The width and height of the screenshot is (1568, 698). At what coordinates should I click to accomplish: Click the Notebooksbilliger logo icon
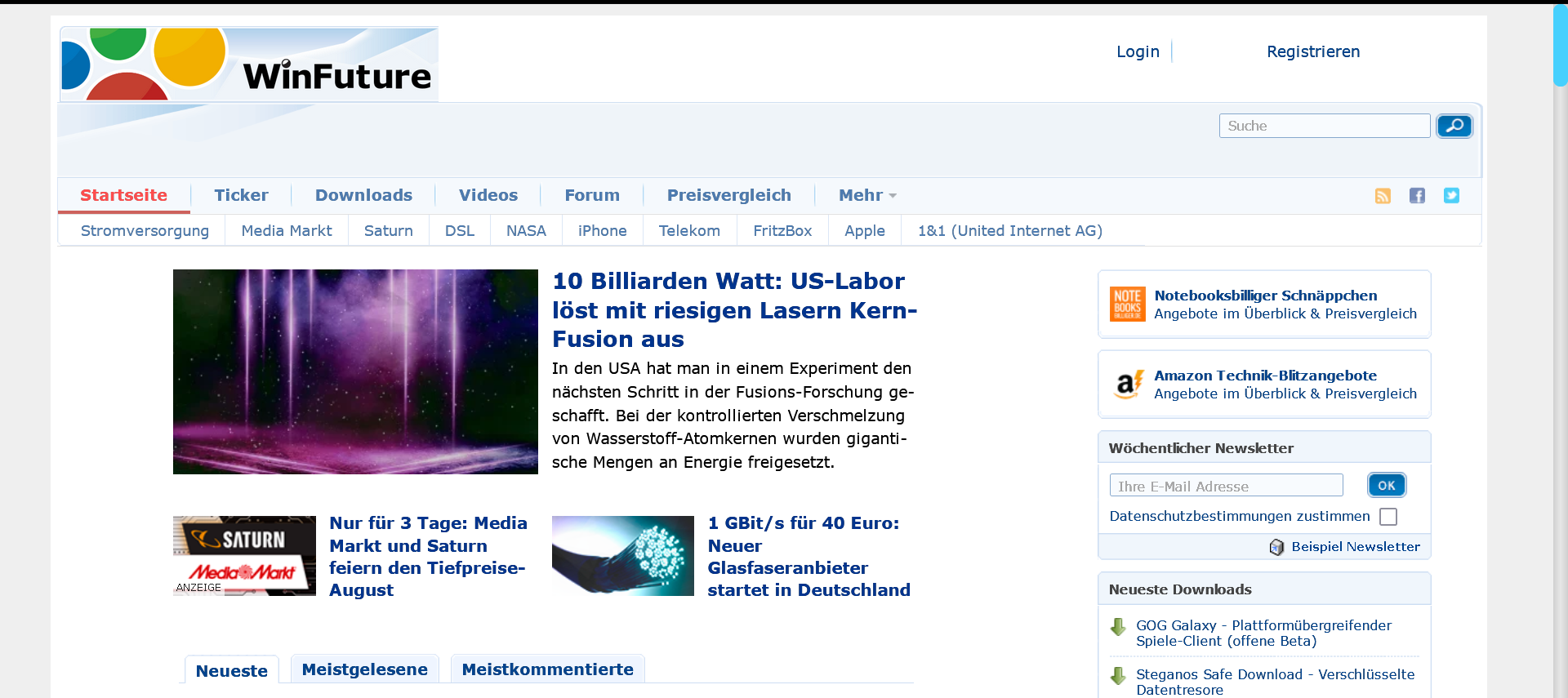click(x=1127, y=304)
